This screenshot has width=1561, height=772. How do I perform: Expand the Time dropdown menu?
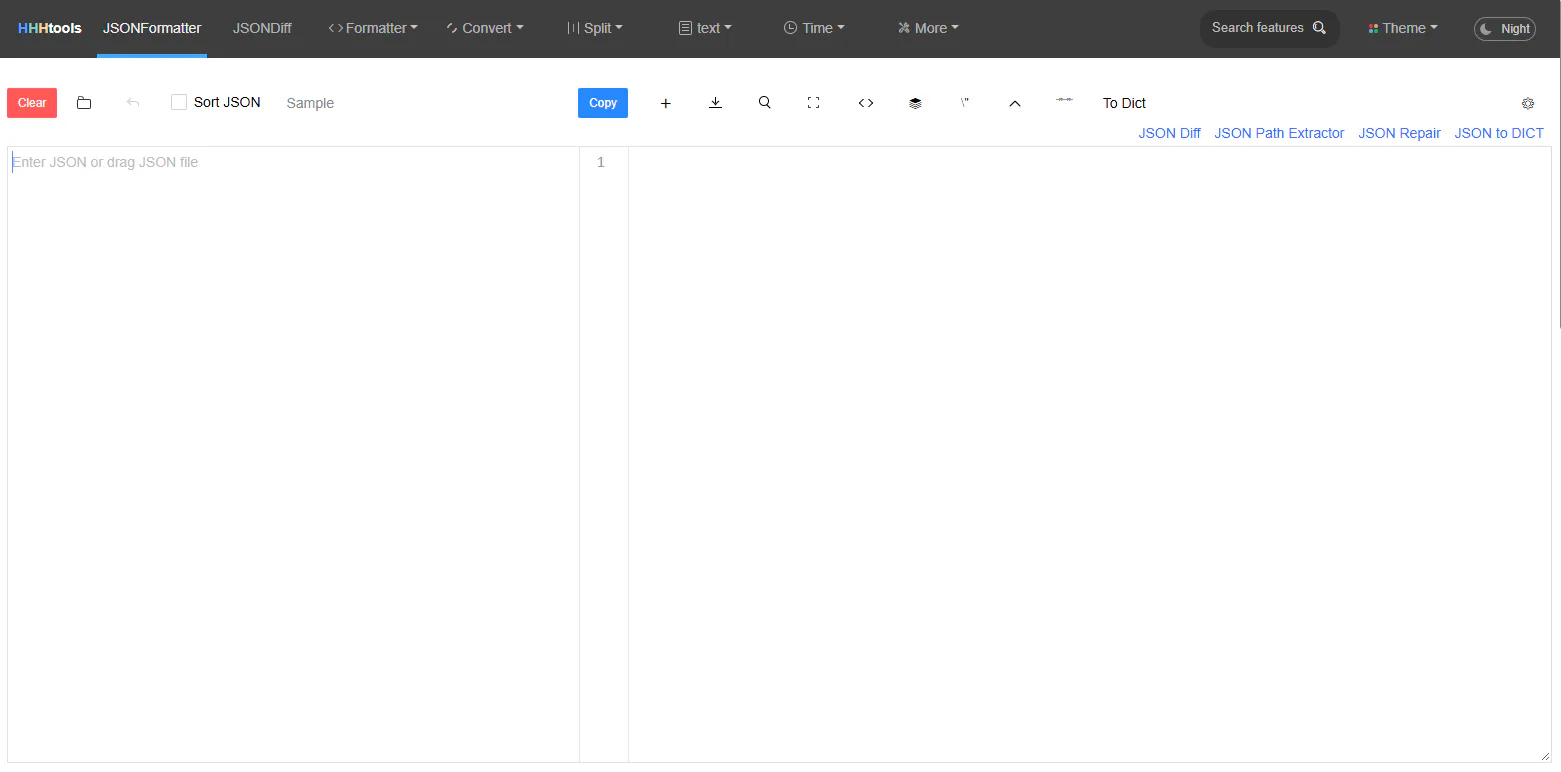(x=814, y=28)
